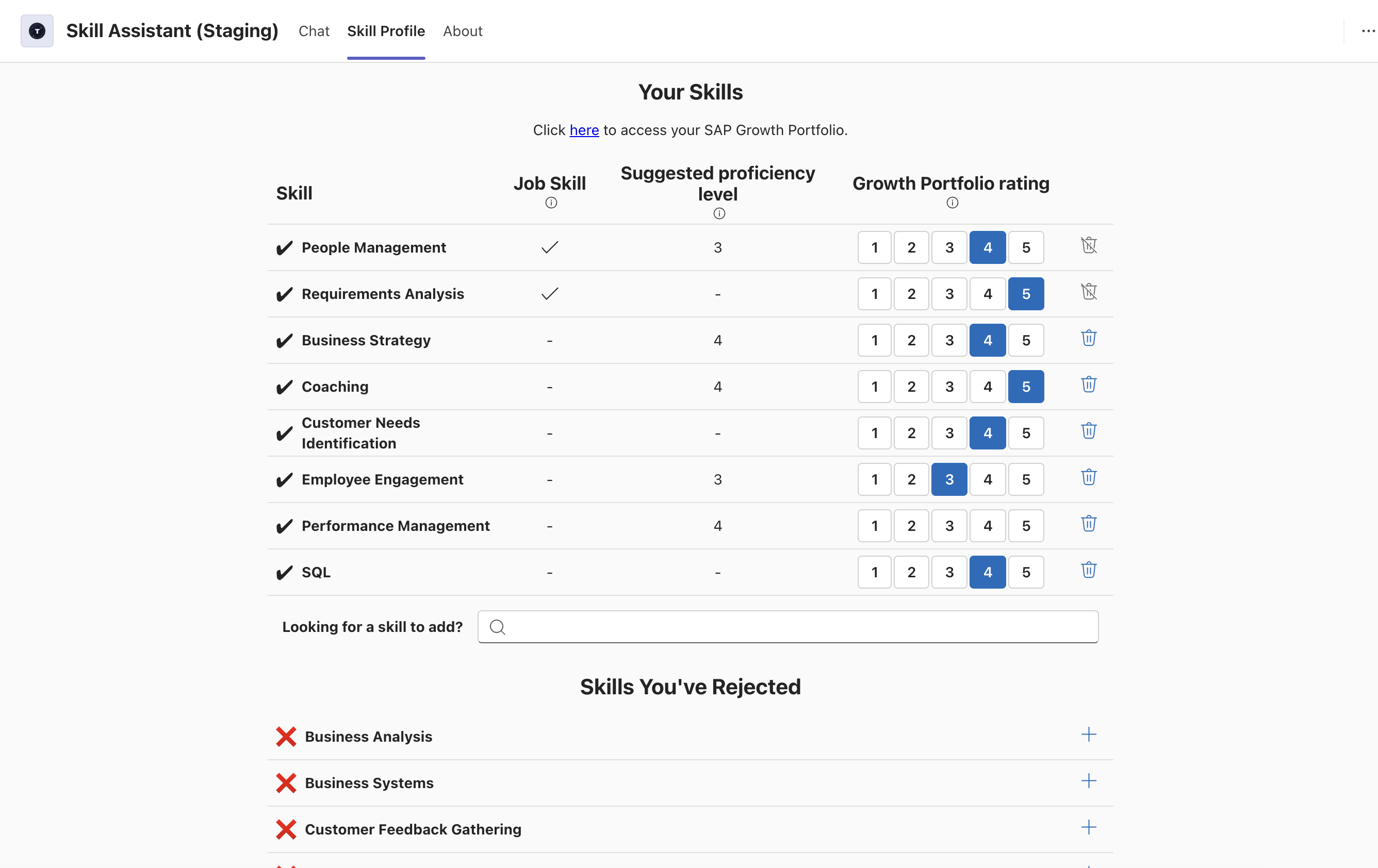This screenshot has width=1378, height=868.
Task: Re-add Customer Feedback Gathering skill
Action: coord(1089,827)
